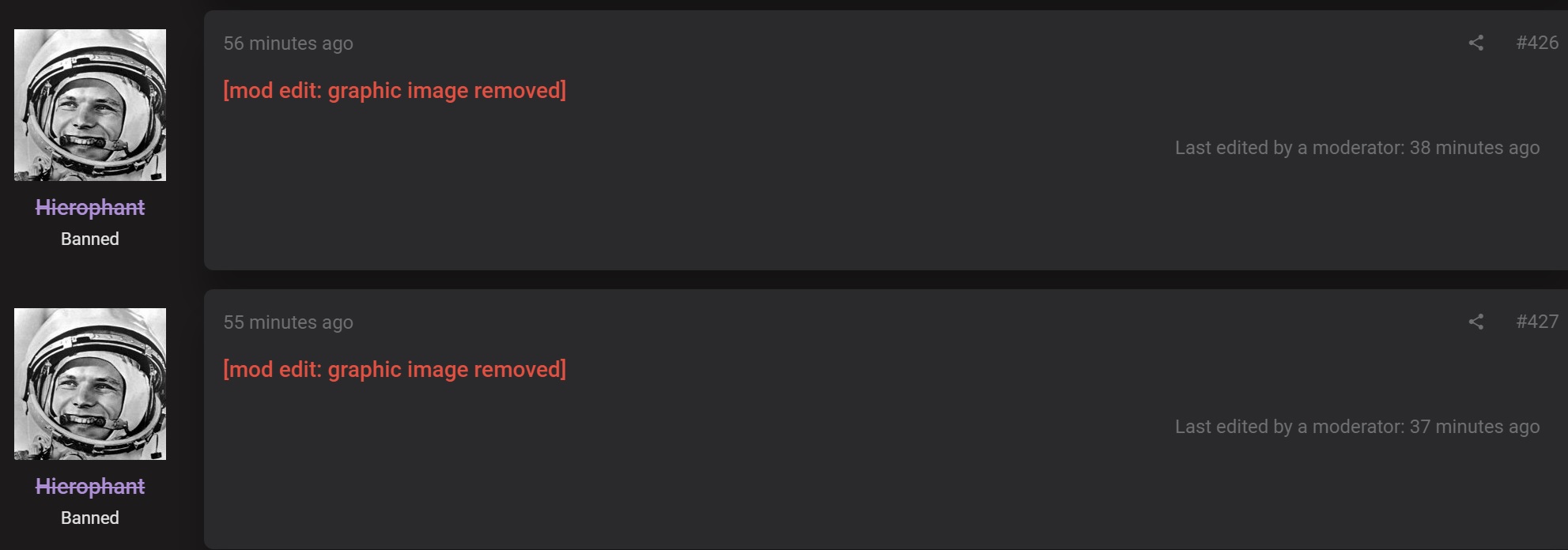Click the red mod edit notice in post #426

tap(395, 91)
